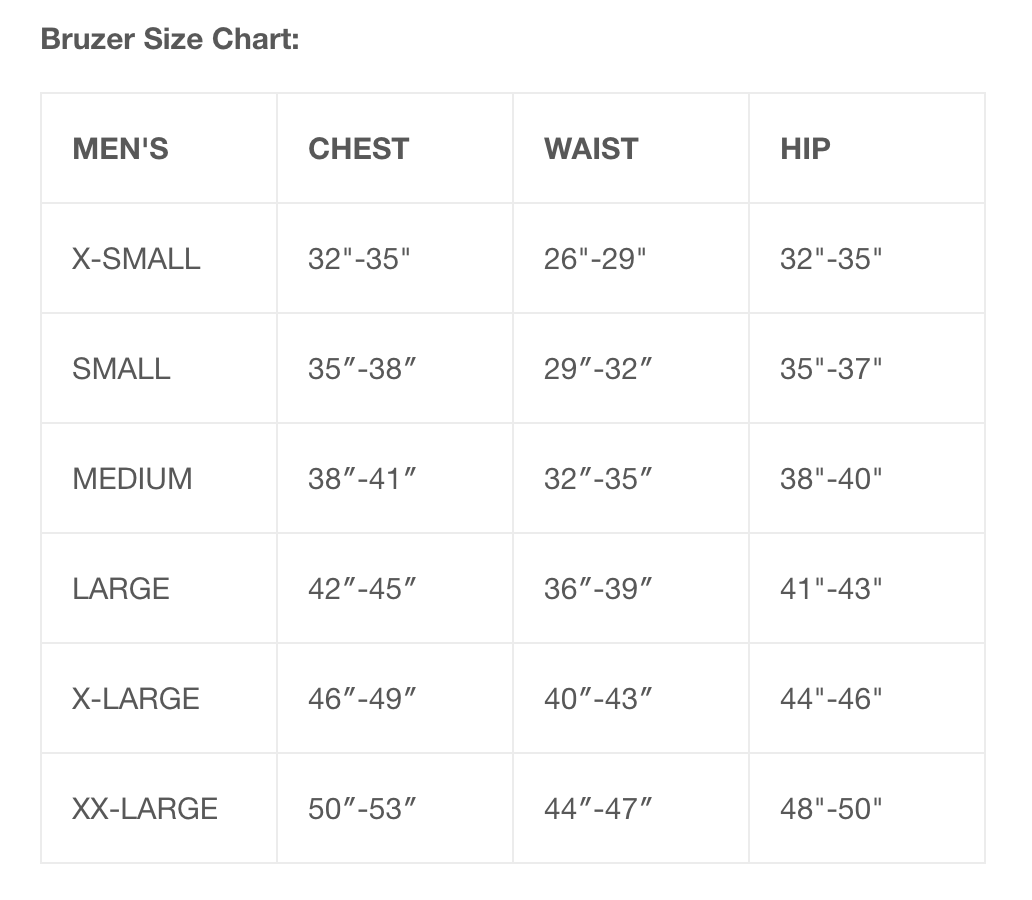Select the MEN'S column header
This screenshot has width=1032, height=900.
pos(120,149)
